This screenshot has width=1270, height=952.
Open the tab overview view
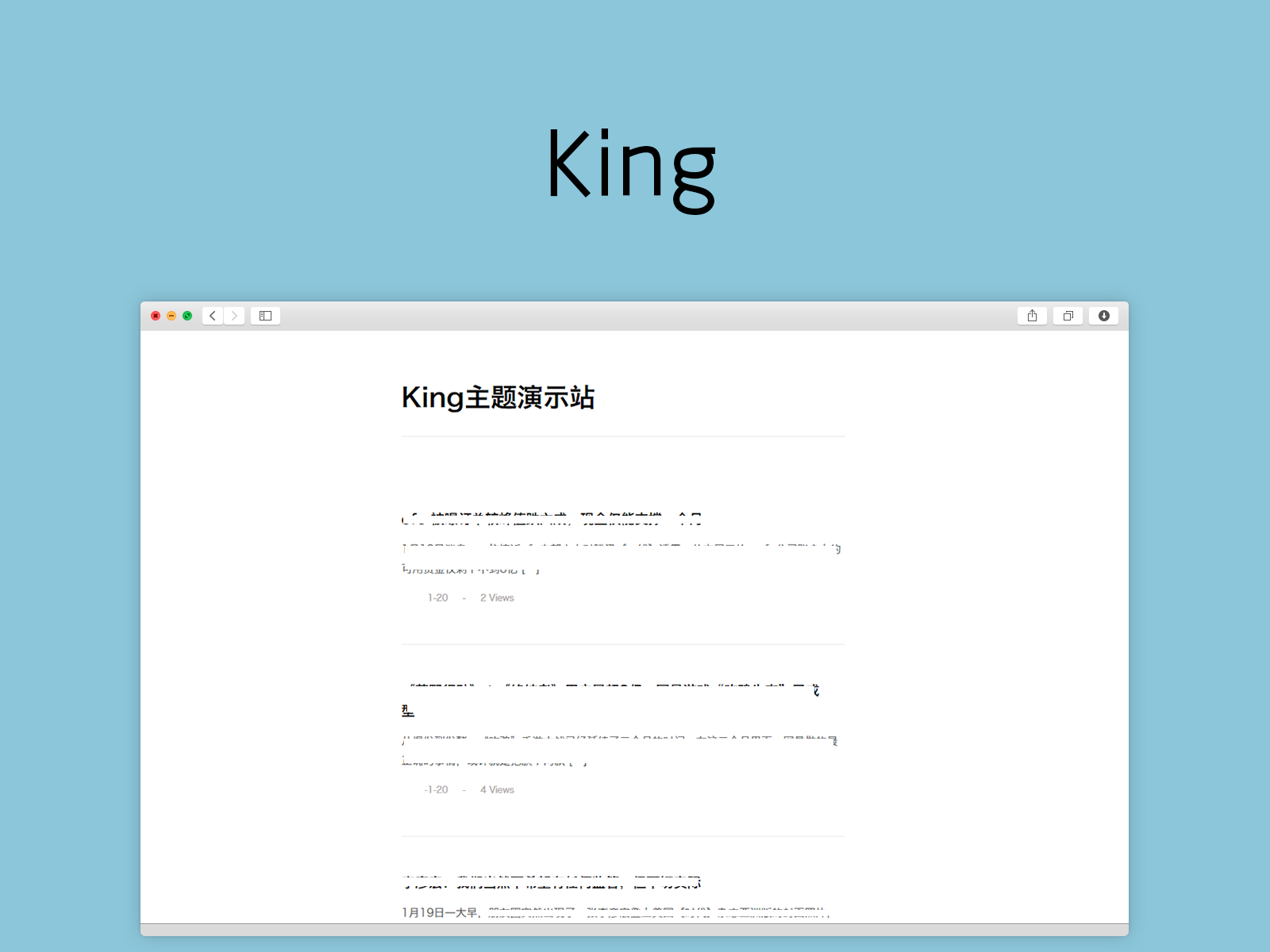1068,316
